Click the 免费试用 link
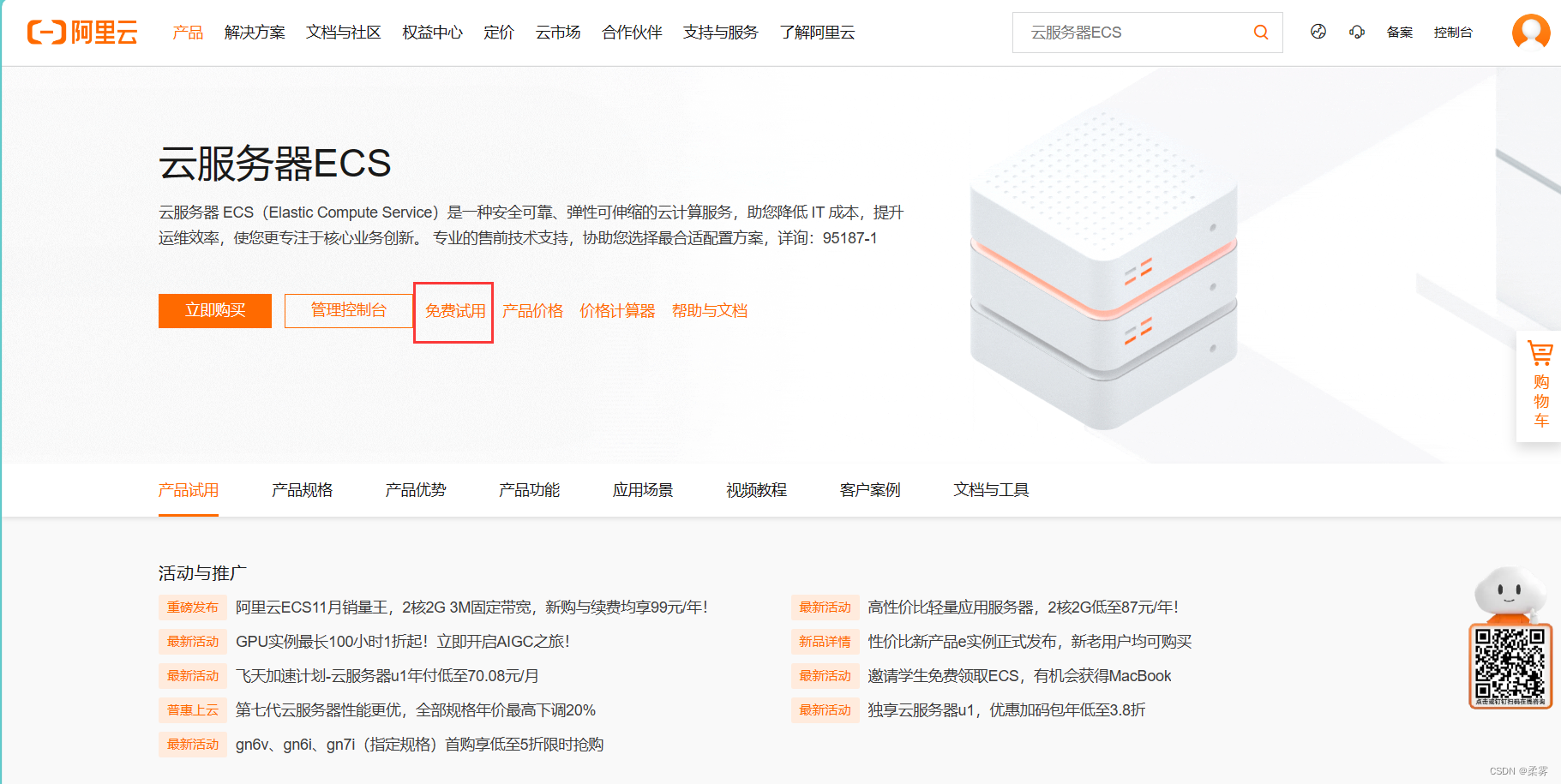Viewport: 1561px width, 784px height. click(455, 311)
